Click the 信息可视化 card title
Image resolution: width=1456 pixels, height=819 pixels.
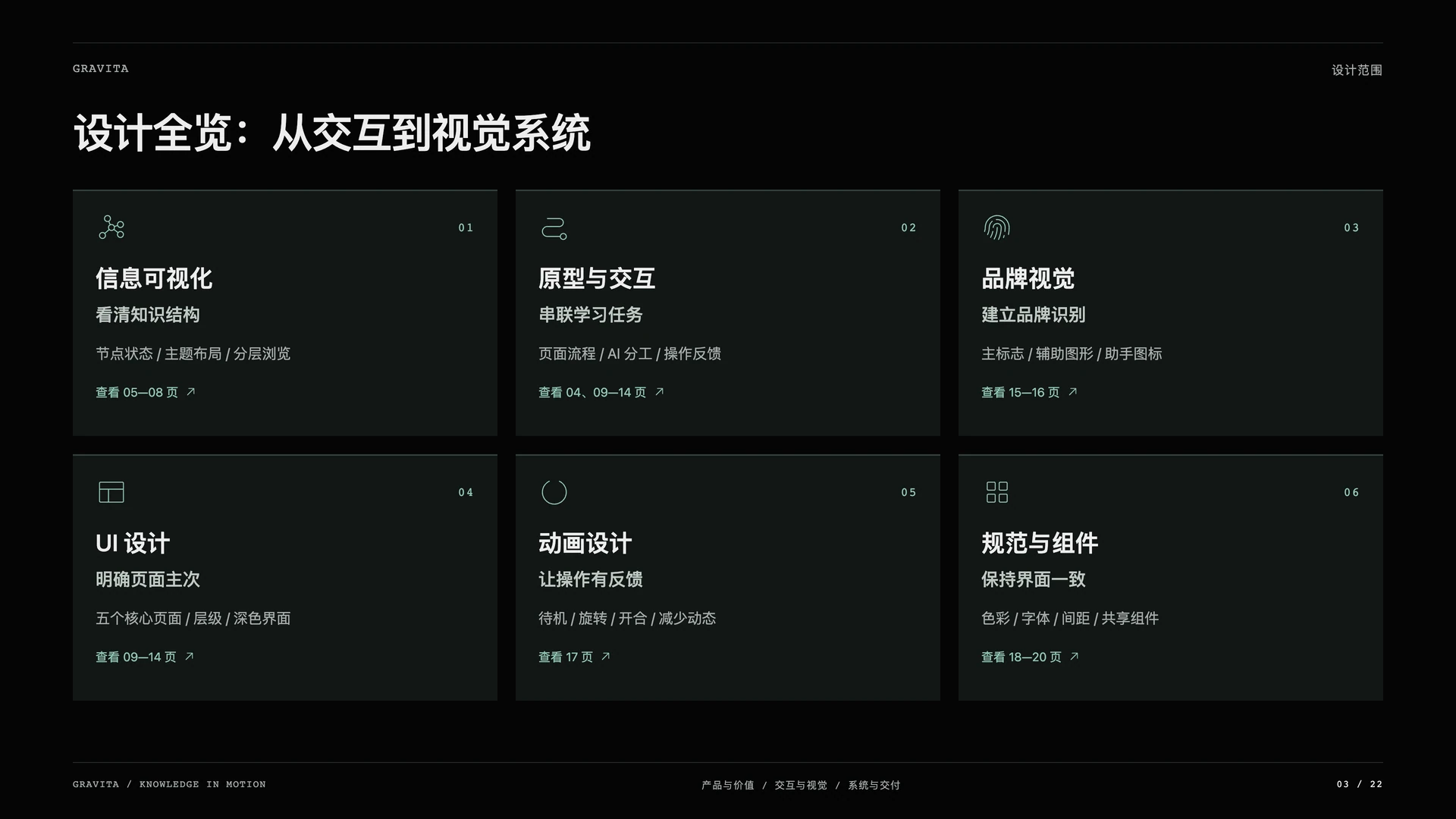[154, 278]
